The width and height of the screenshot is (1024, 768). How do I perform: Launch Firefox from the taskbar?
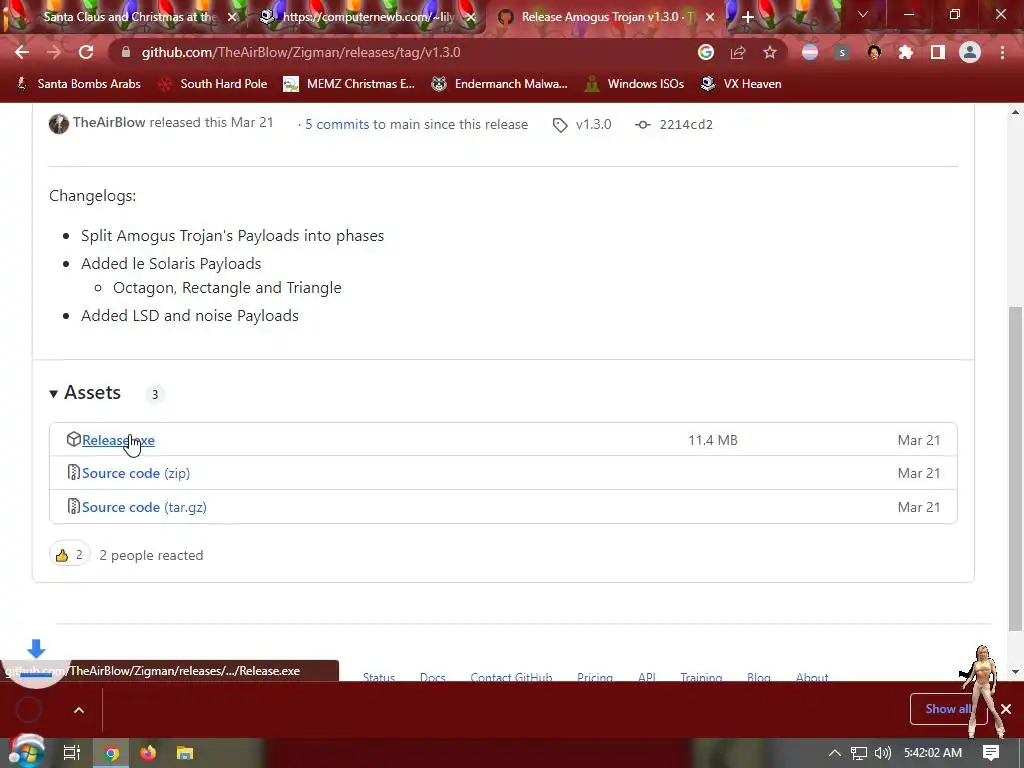pos(148,753)
